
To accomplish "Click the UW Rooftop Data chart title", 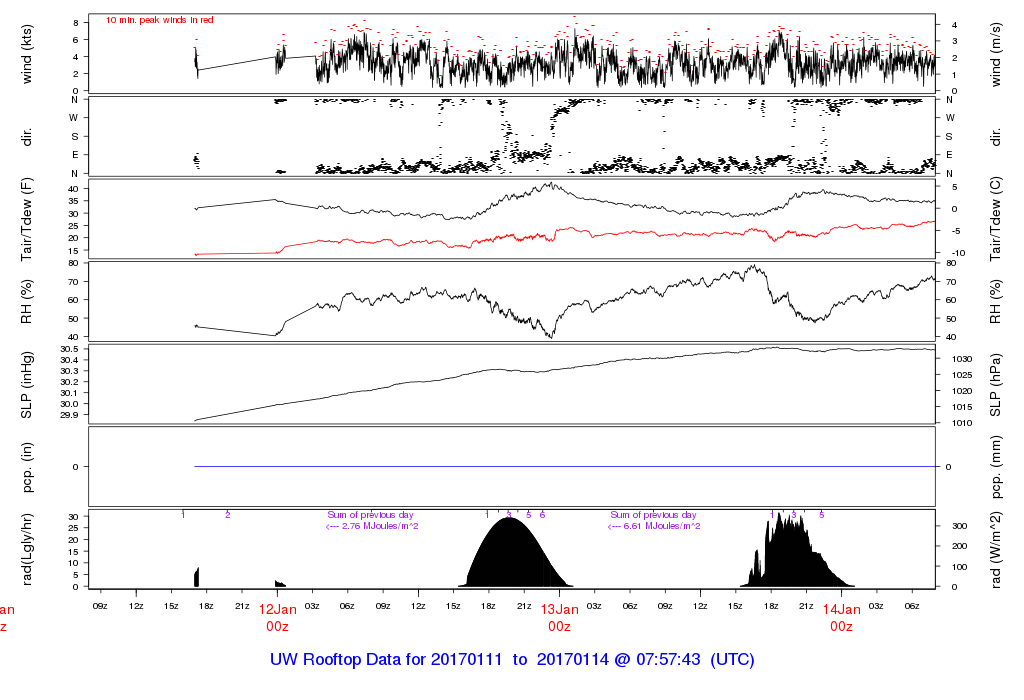I will point(512,660).
